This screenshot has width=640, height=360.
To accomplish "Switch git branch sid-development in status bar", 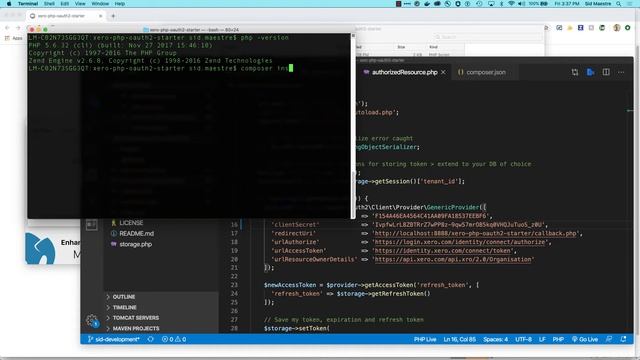I will pyautogui.click(x=114, y=340).
